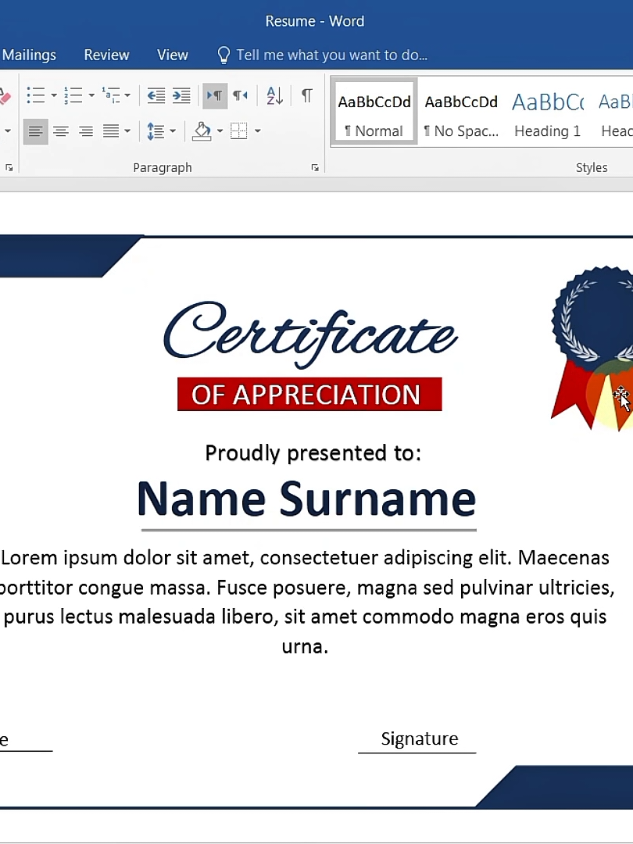
Task: Apply the Heading 1 style
Action: (547, 112)
